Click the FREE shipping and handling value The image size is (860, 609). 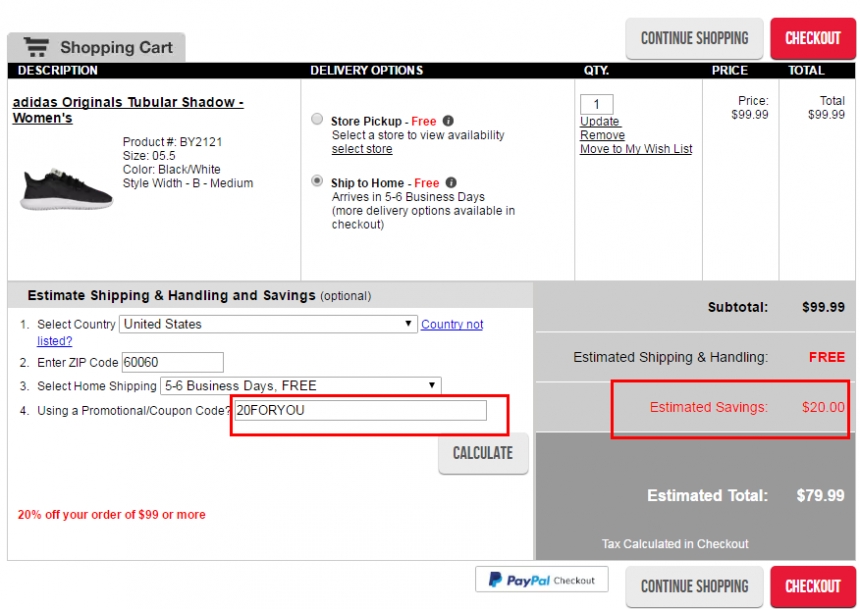tap(827, 357)
